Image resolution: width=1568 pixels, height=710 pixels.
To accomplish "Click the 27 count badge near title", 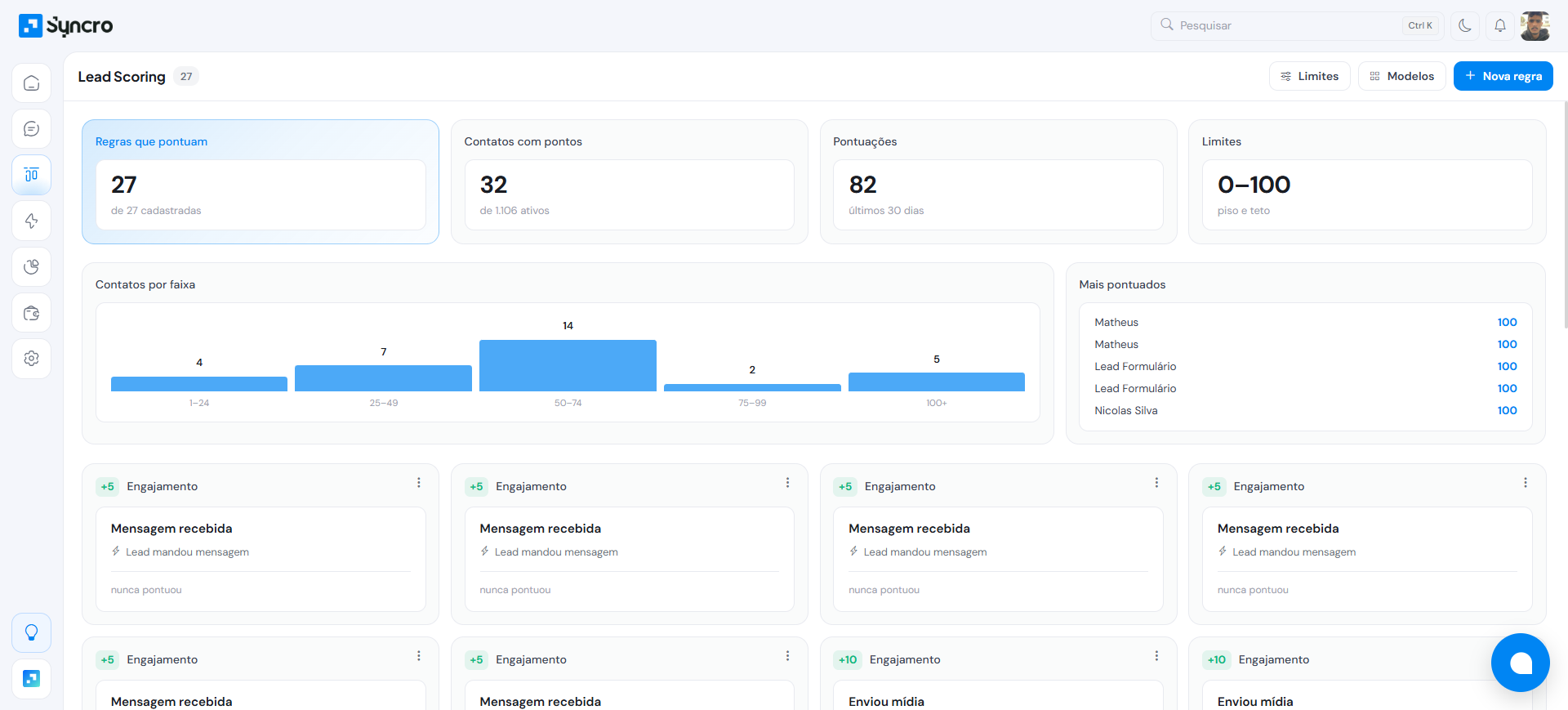I will point(186,76).
